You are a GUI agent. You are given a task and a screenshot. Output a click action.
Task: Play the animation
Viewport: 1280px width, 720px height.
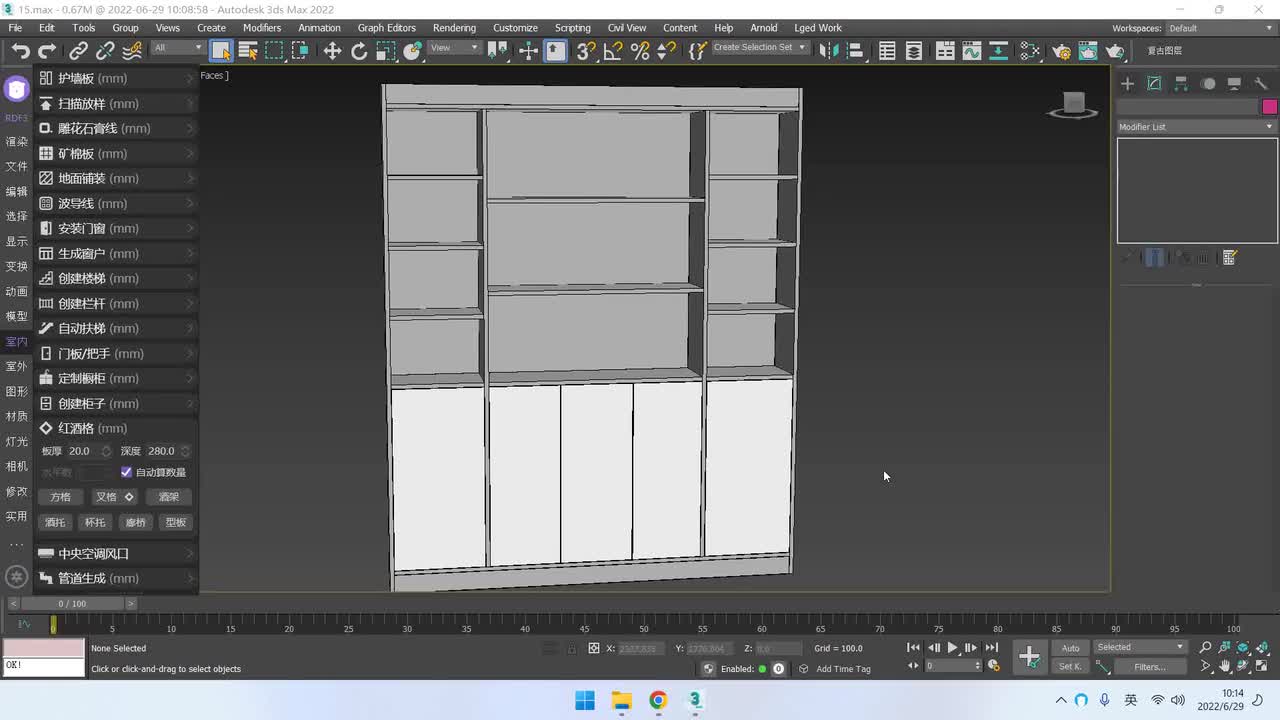[x=952, y=648]
